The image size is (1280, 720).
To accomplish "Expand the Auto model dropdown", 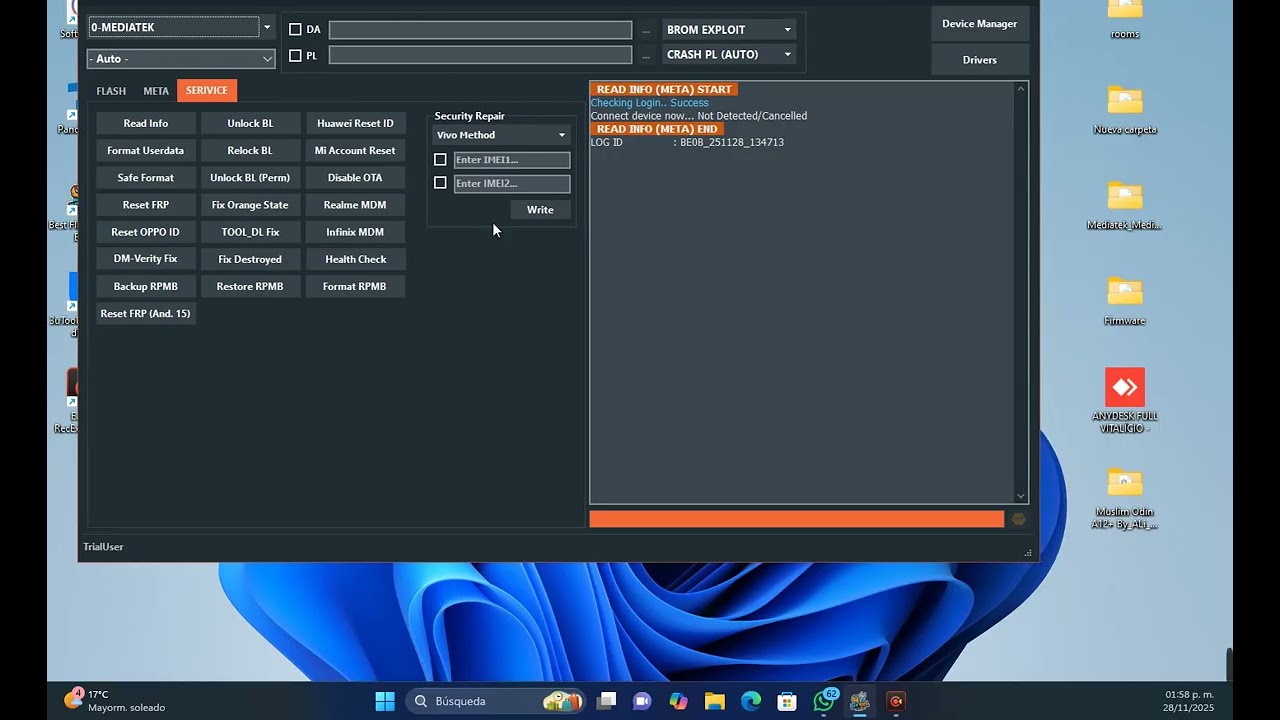I will 181,59.
